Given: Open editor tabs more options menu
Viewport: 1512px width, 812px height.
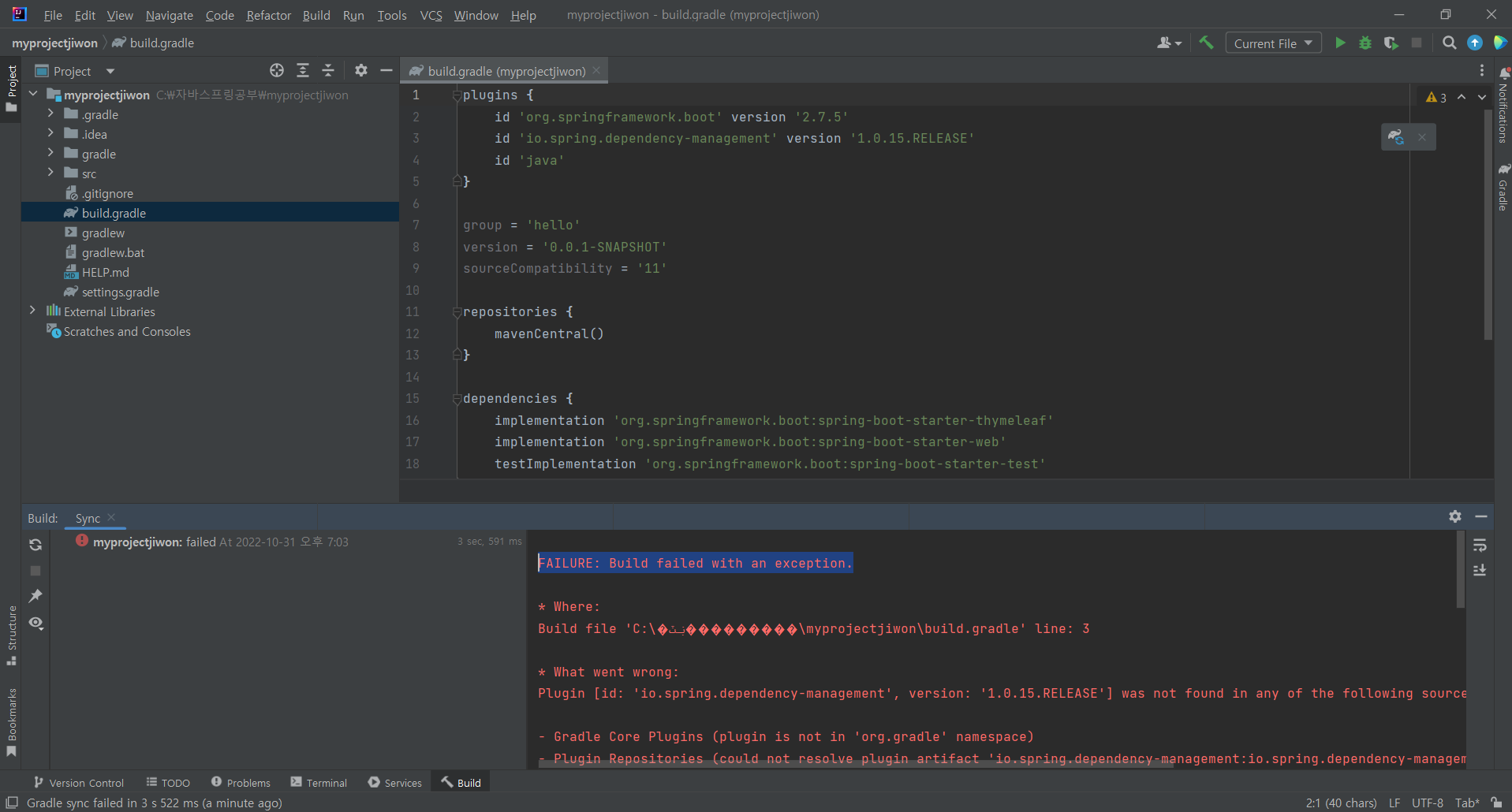Looking at the screenshot, I should [1482, 70].
